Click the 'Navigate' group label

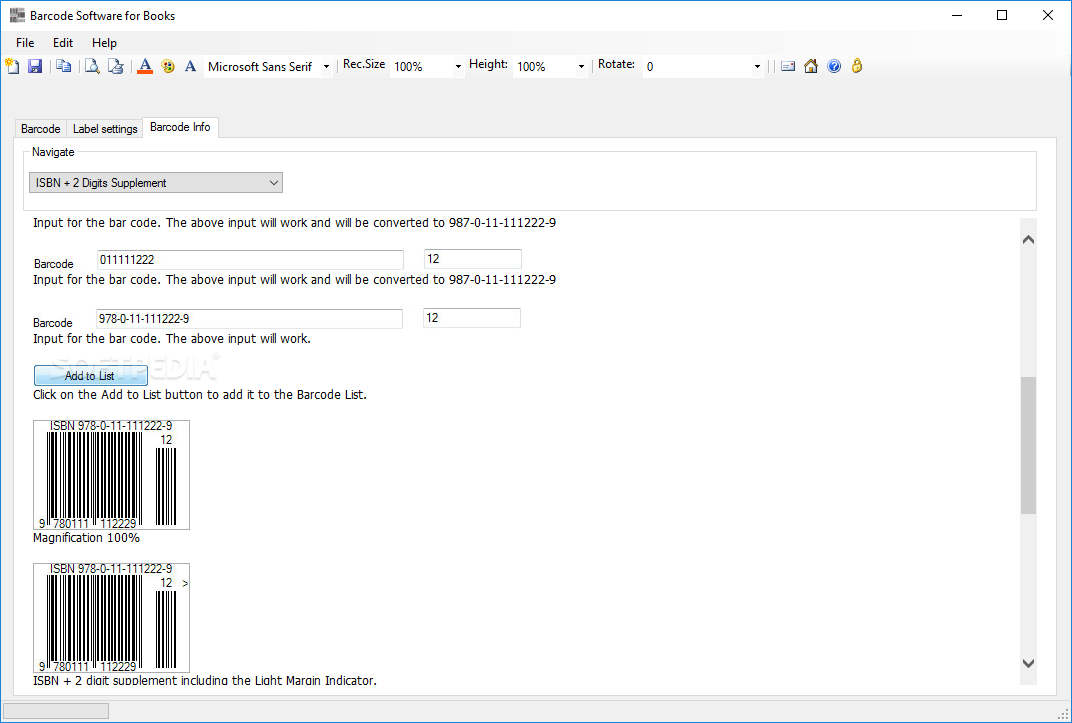(53, 152)
